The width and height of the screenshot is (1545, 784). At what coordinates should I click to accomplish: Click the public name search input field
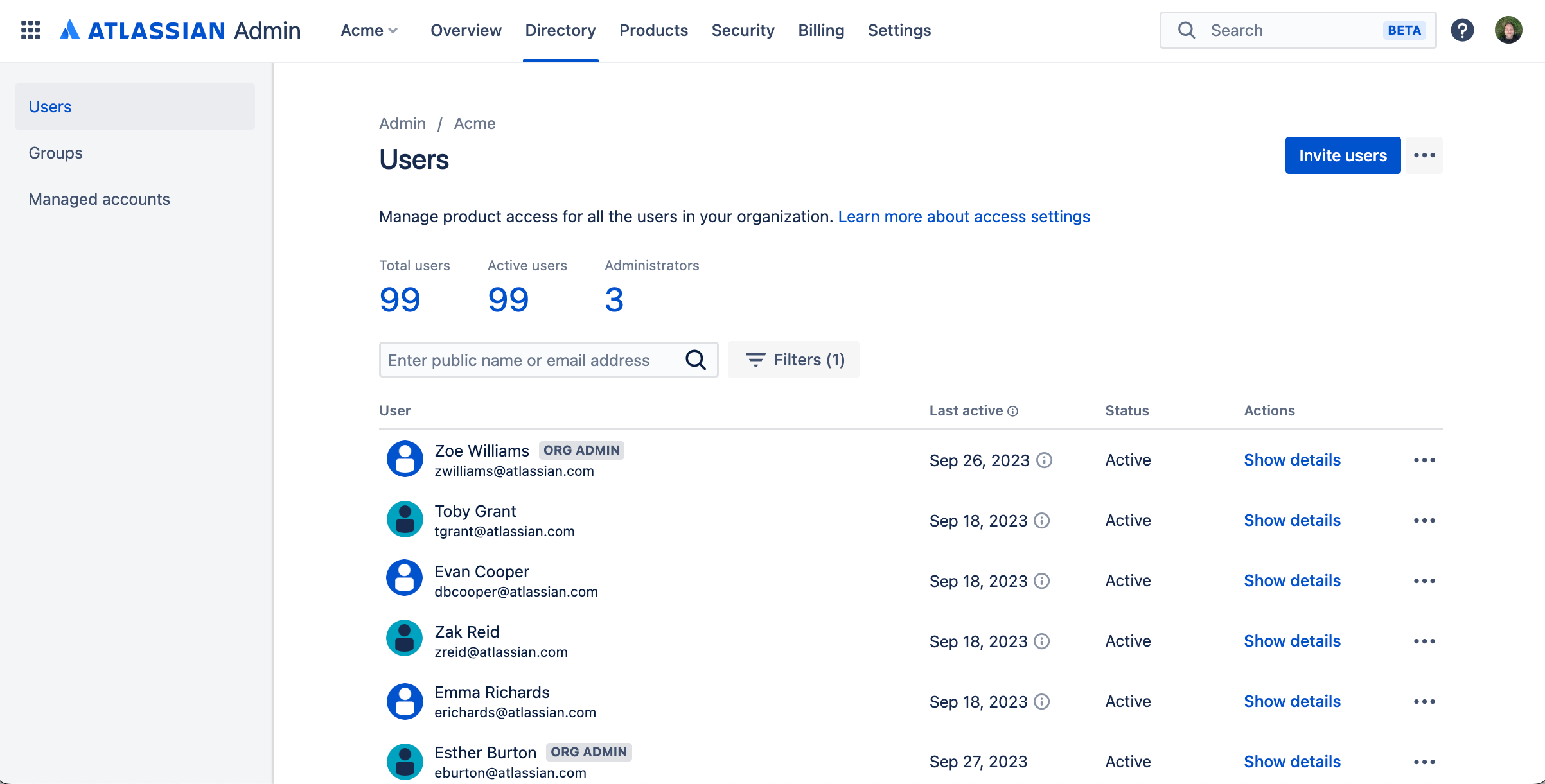pyautogui.click(x=549, y=359)
